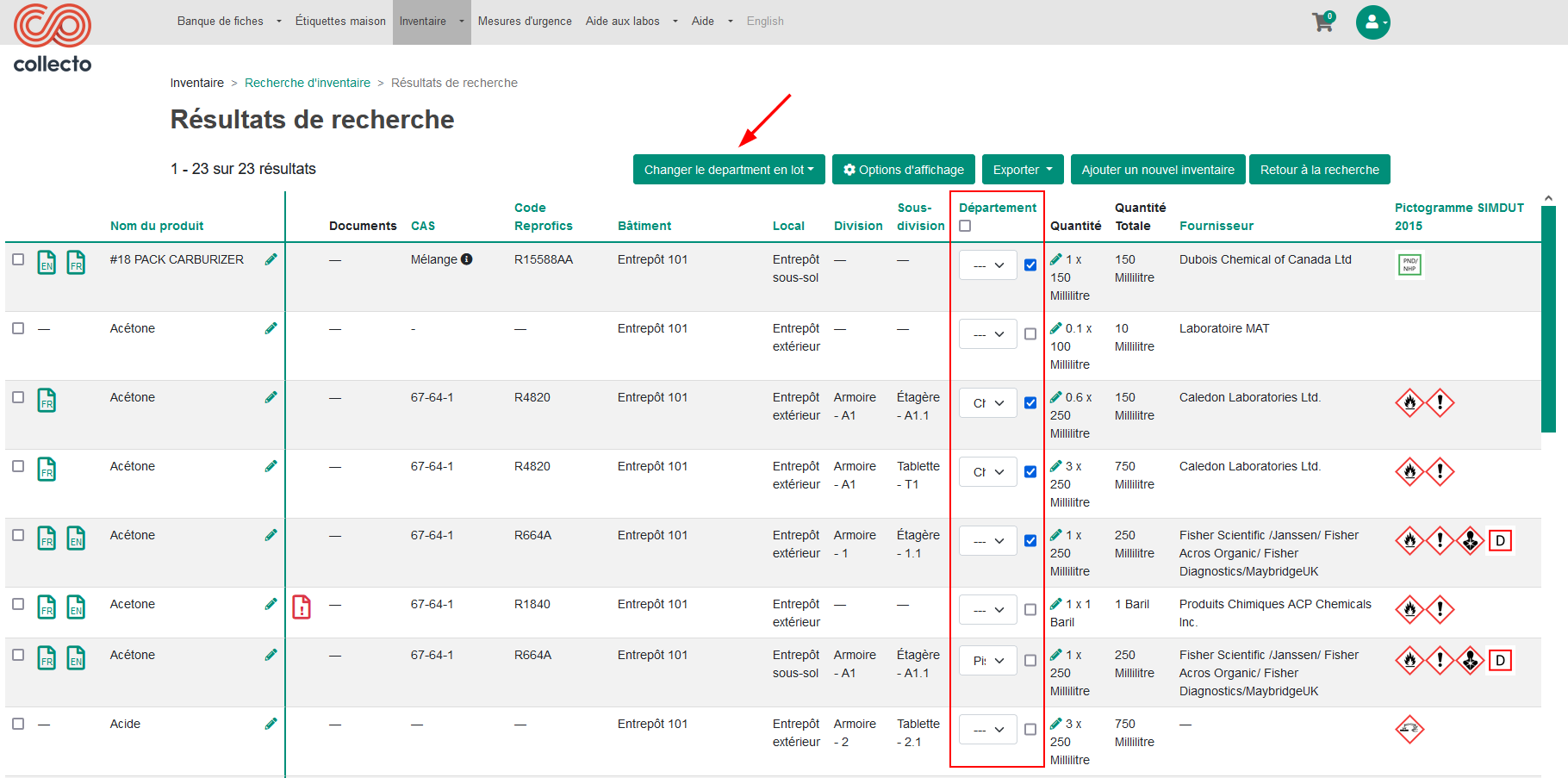Open Étiquettes maison menu item
Image resolution: width=1568 pixels, height=778 pixels.
pyautogui.click(x=340, y=22)
